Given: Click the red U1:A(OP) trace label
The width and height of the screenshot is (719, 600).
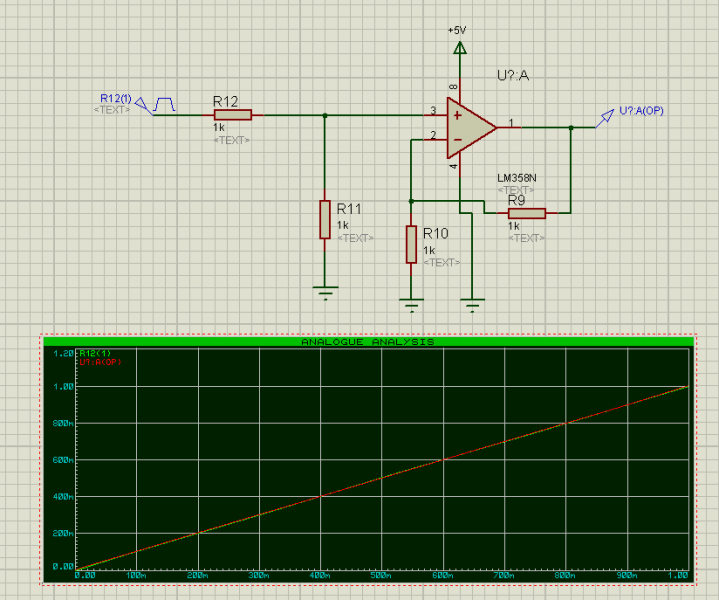Looking at the screenshot, I should tap(99, 362).
